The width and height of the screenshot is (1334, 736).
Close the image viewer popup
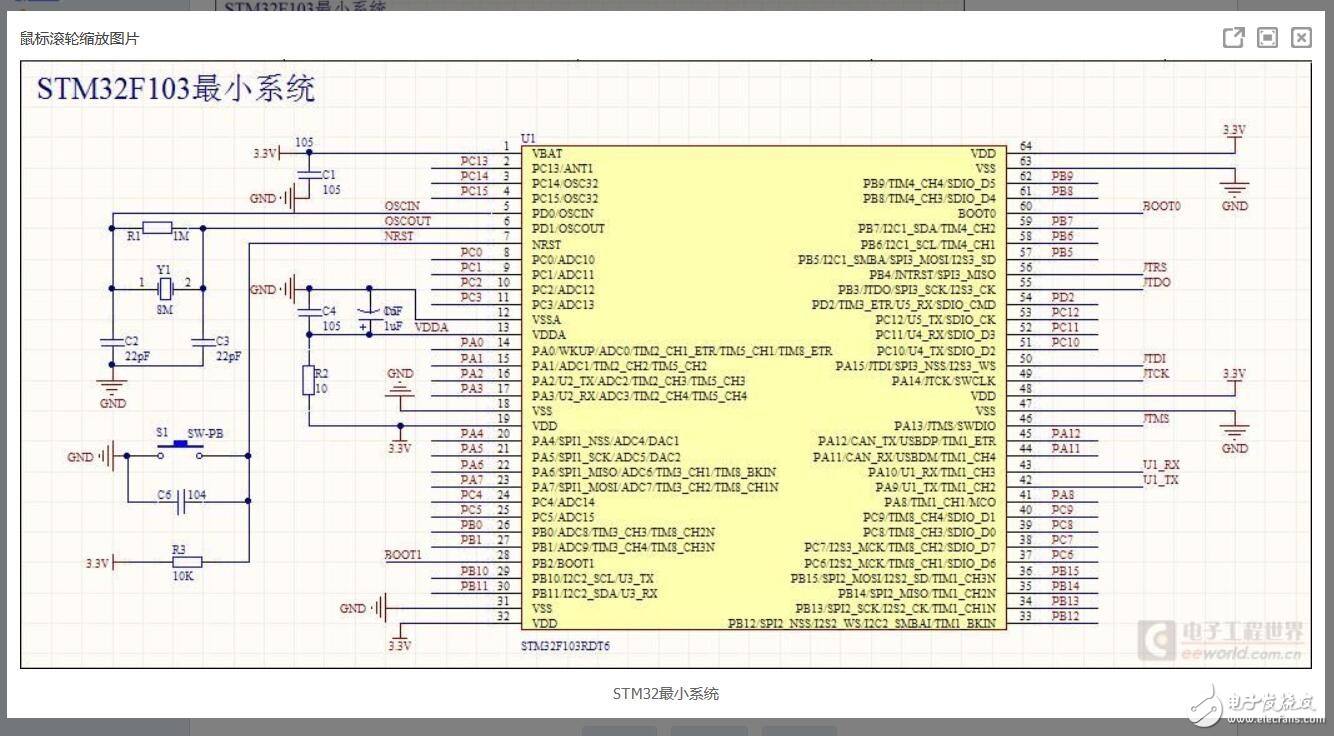tap(1301, 38)
